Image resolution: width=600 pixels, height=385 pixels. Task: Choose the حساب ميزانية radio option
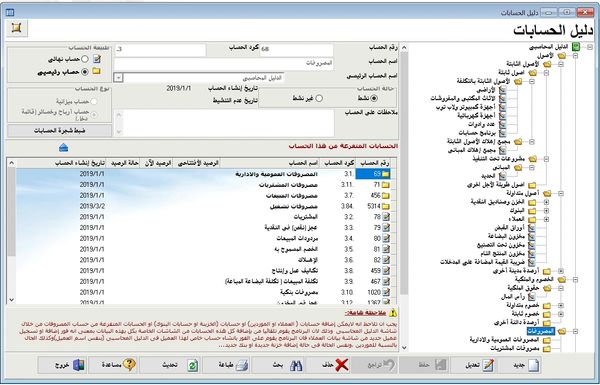pyautogui.click(x=93, y=101)
